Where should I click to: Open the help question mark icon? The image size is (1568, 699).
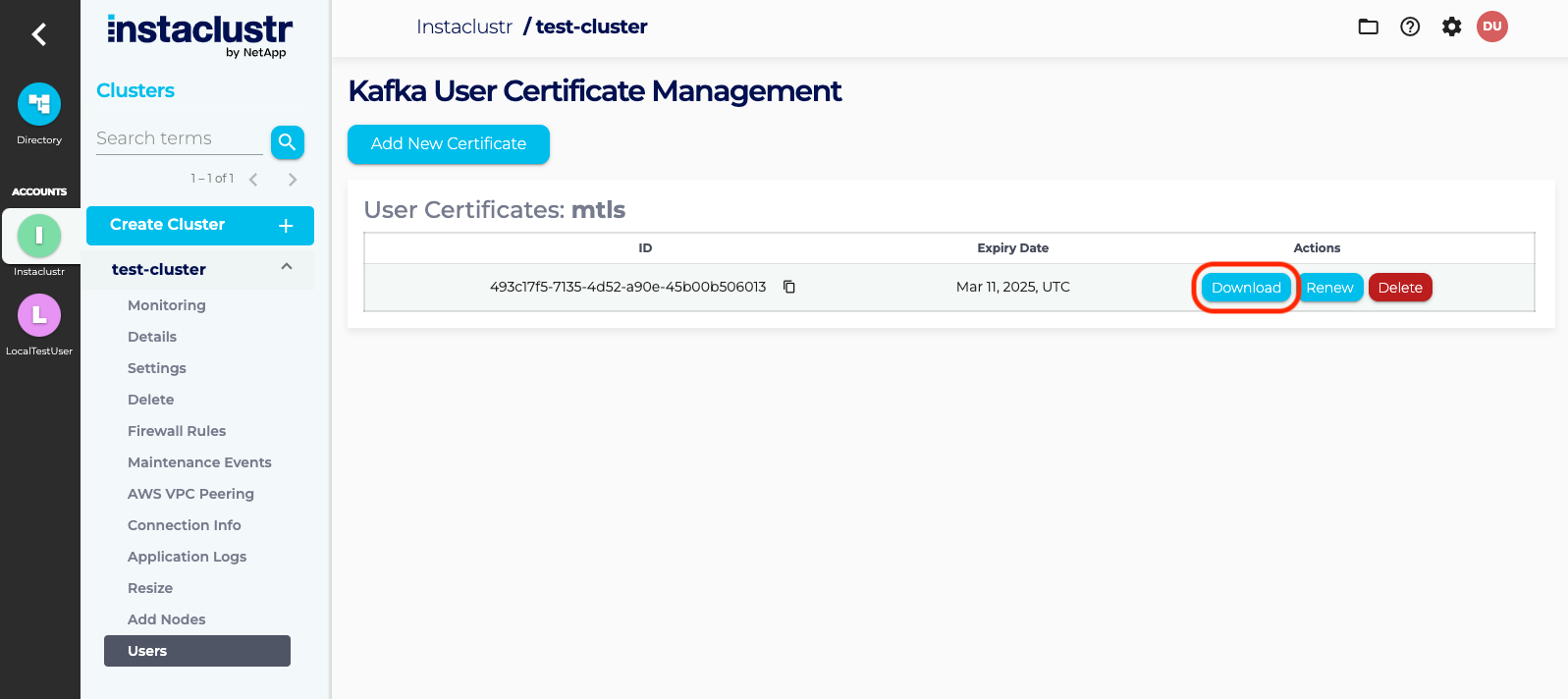(x=1410, y=27)
